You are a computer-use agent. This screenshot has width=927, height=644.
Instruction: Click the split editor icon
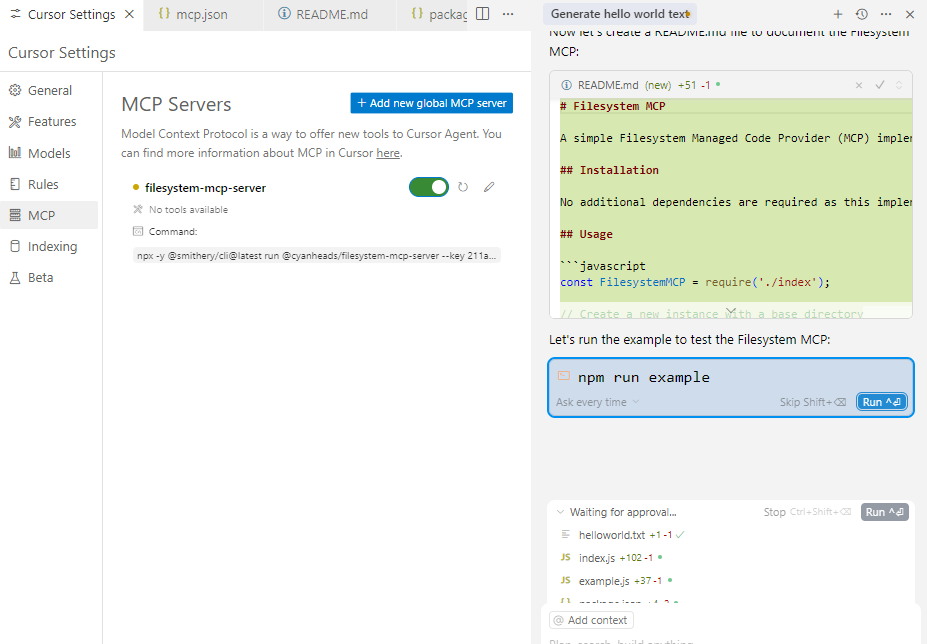click(482, 14)
